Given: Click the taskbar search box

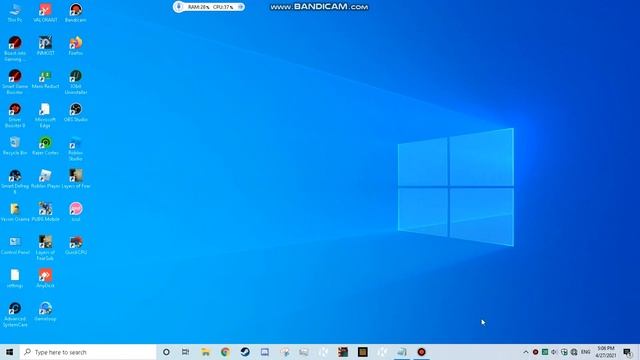Looking at the screenshot, I should click(88, 352).
